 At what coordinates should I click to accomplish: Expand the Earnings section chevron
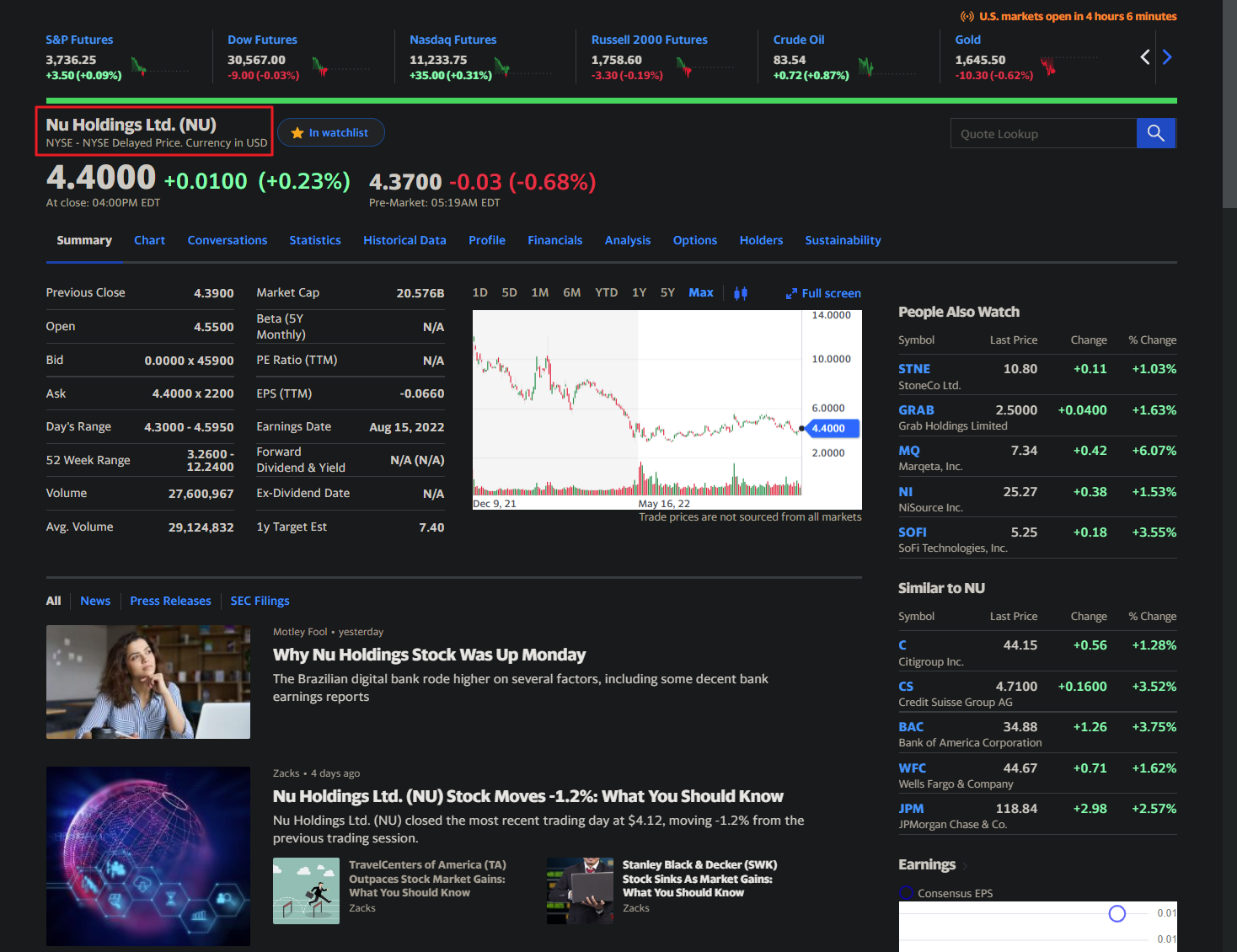(x=965, y=866)
